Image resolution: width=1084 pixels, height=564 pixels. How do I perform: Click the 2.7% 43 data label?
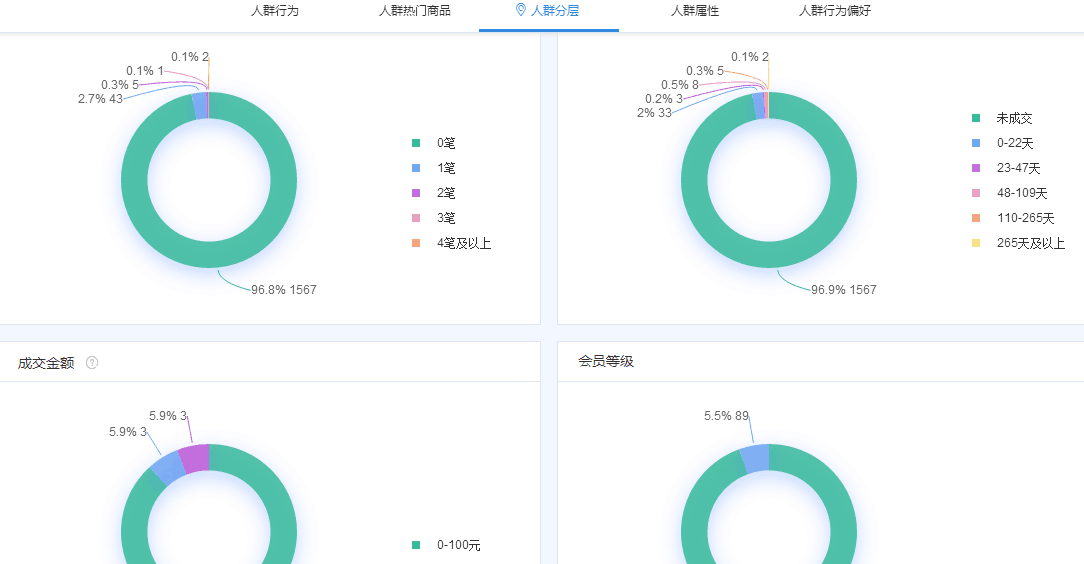click(x=100, y=99)
